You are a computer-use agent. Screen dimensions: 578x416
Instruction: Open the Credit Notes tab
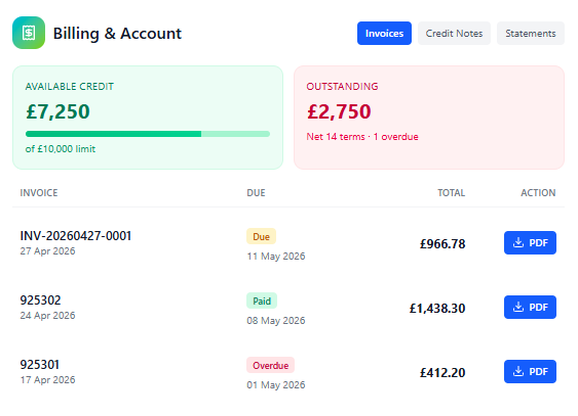[454, 33]
